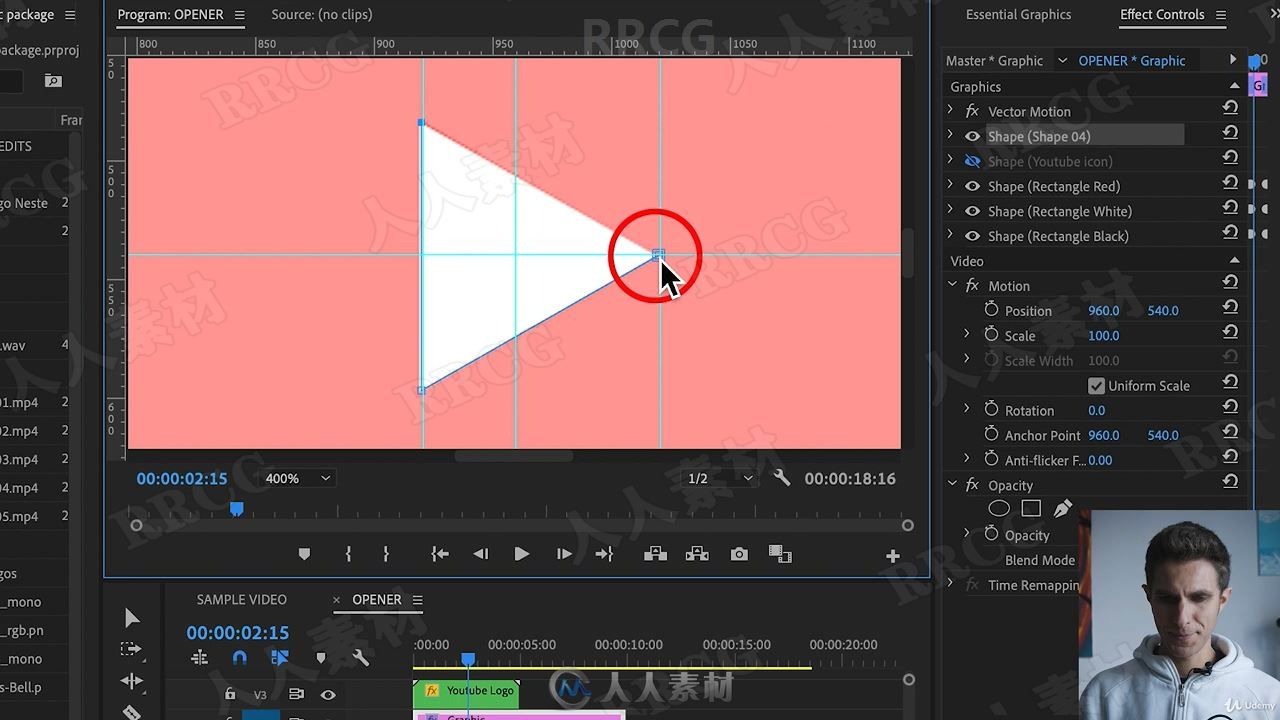The height and width of the screenshot is (720, 1280).
Task: Open the OPENER sequence panel menu
Action: 417,600
